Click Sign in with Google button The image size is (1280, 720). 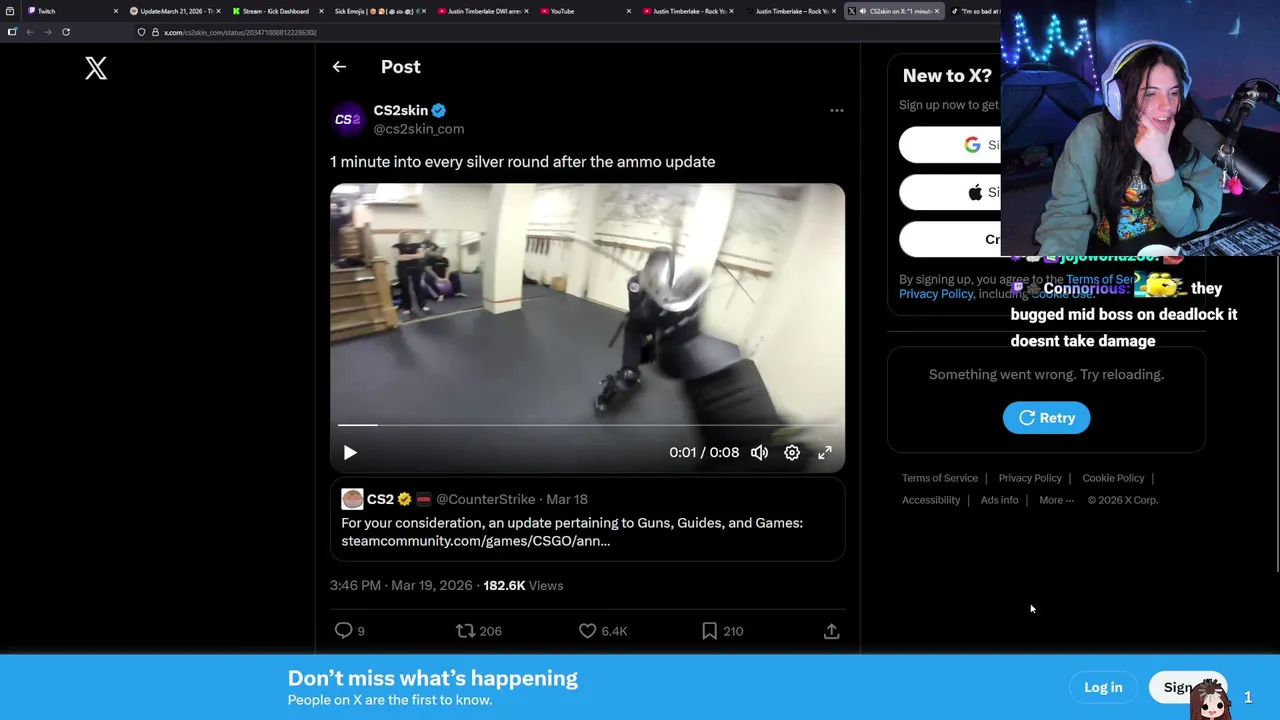[950, 145]
